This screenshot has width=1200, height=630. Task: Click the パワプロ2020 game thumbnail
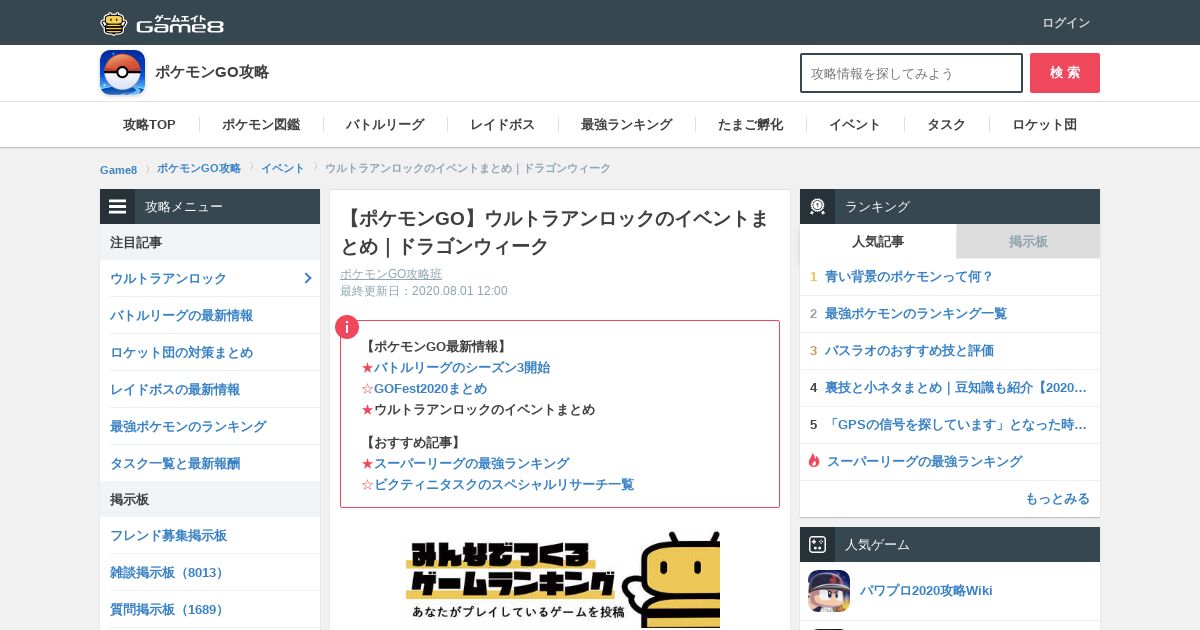tap(829, 591)
